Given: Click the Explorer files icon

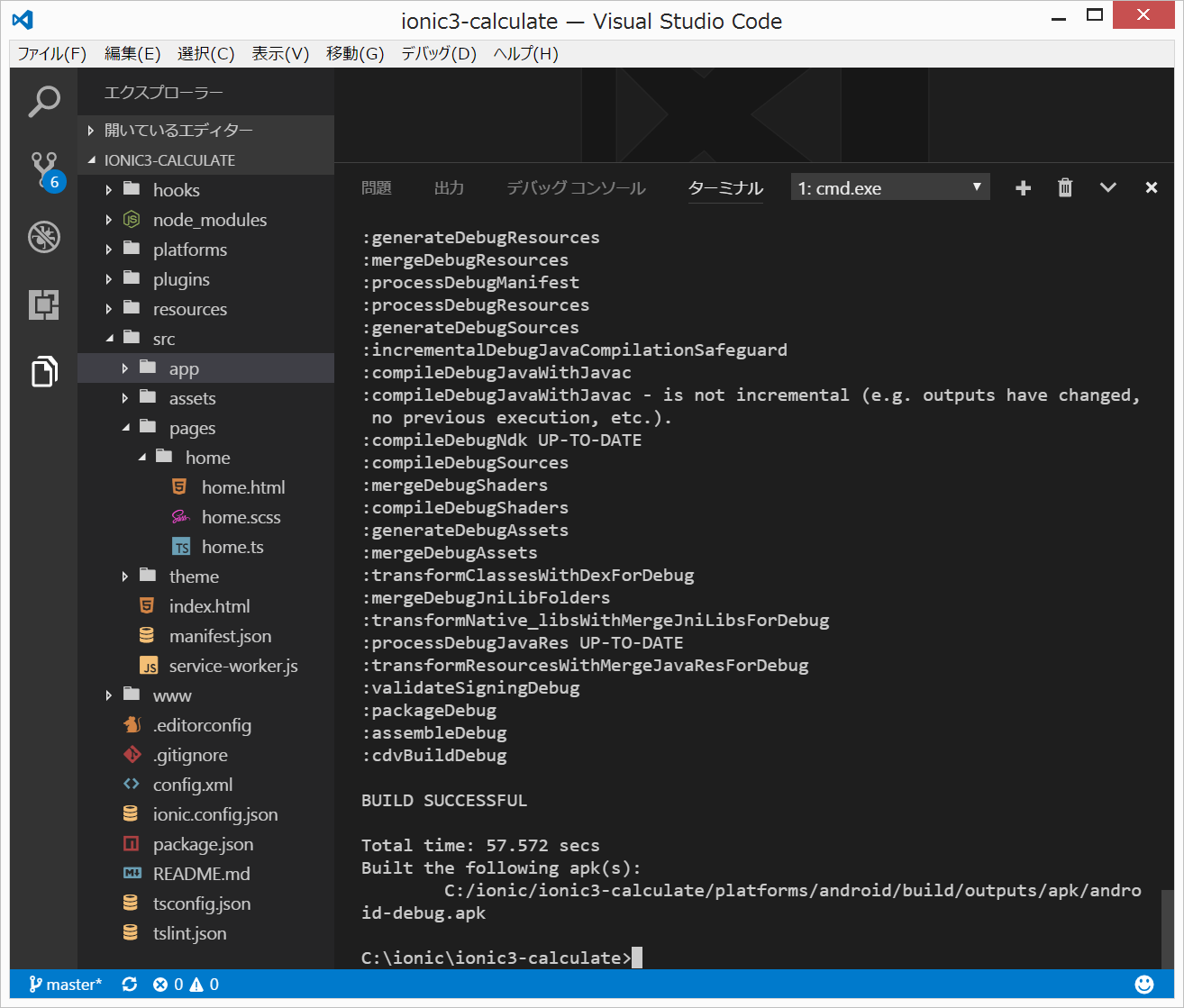Looking at the screenshot, I should pyautogui.click(x=43, y=371).
